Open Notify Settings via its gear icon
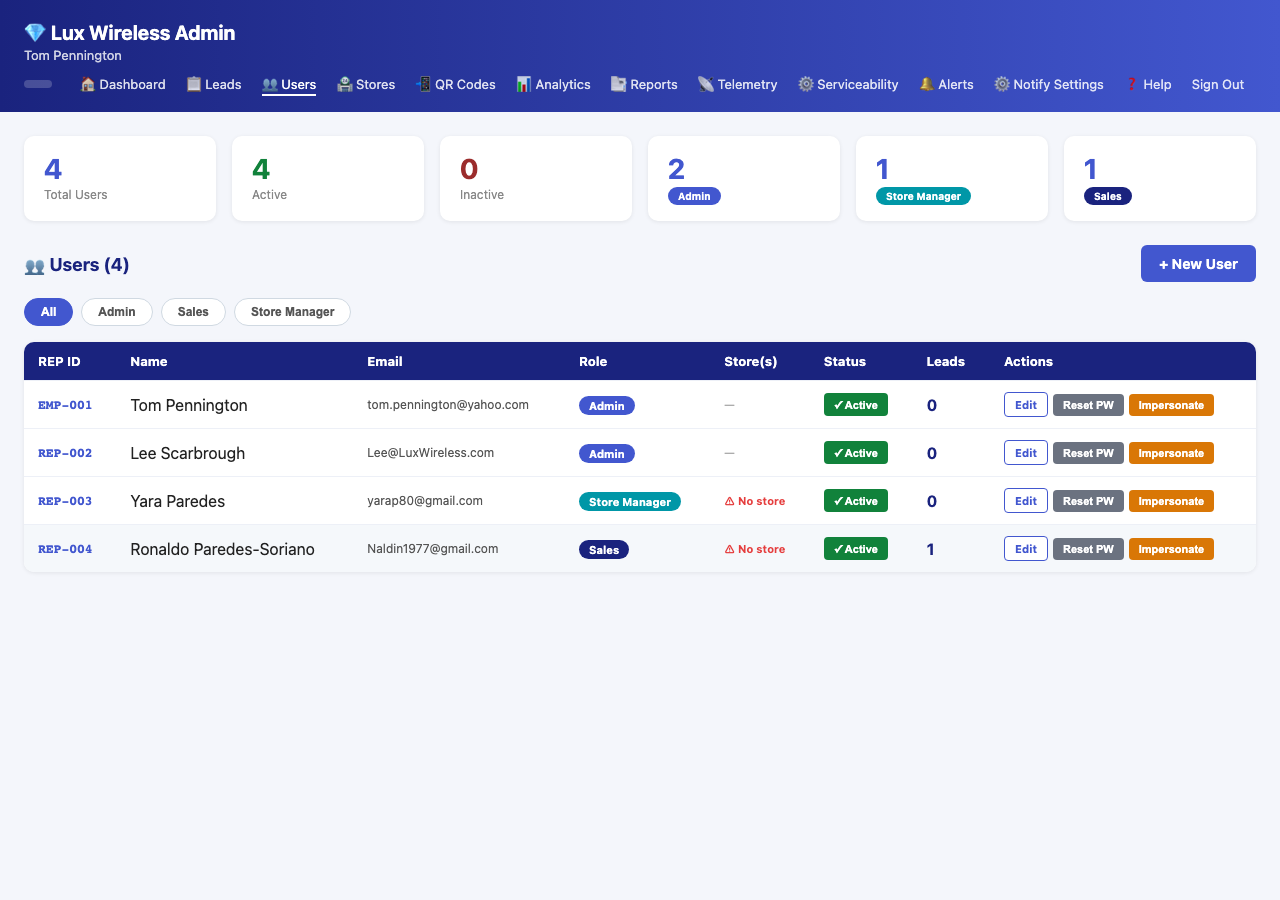 click(1002, 85)
